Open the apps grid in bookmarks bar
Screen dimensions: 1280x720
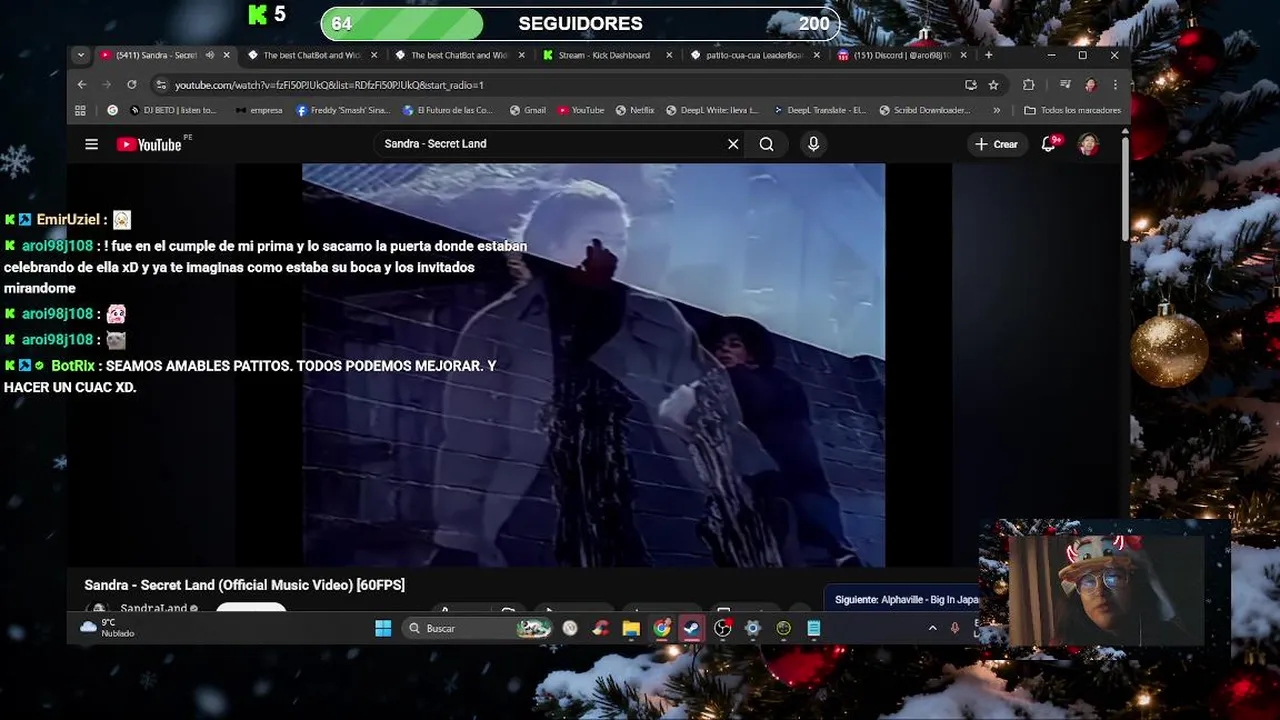point(81,110)
